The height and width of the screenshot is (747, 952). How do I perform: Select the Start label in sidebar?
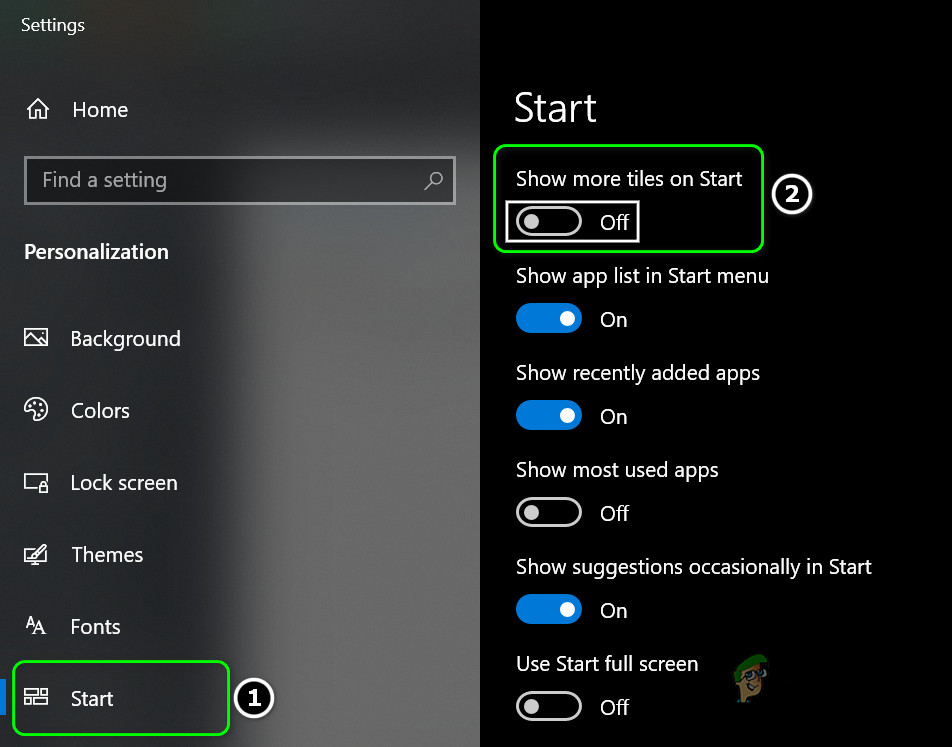pos(92,698)
